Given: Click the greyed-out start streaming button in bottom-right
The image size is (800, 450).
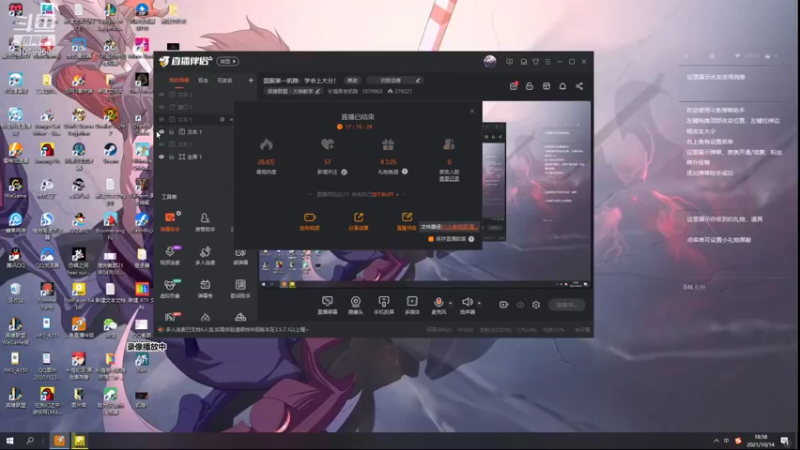Looking at the screenshot, I should click(x=566, y=305).
